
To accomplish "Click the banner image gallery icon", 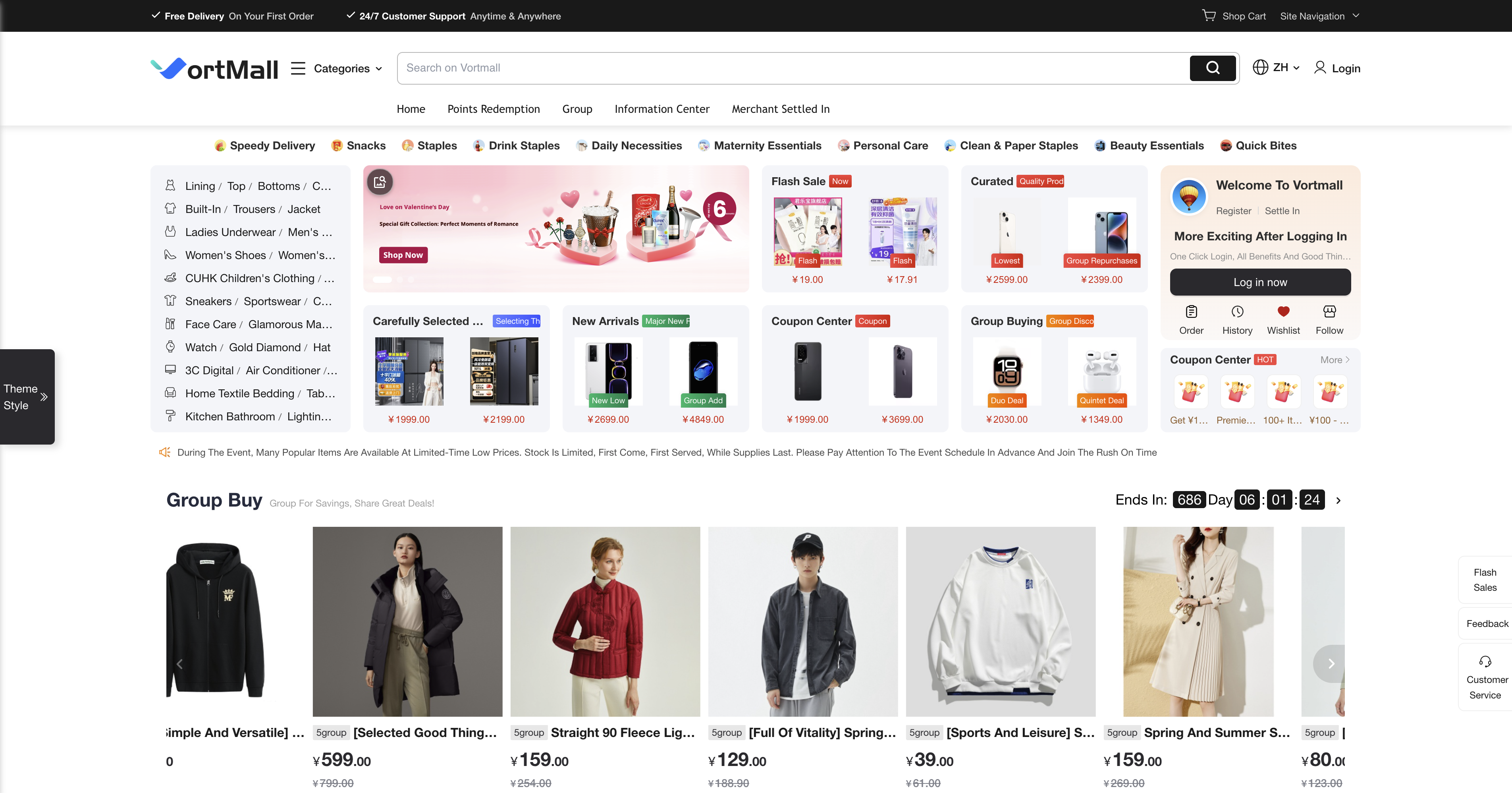I will tap(380, 182).
